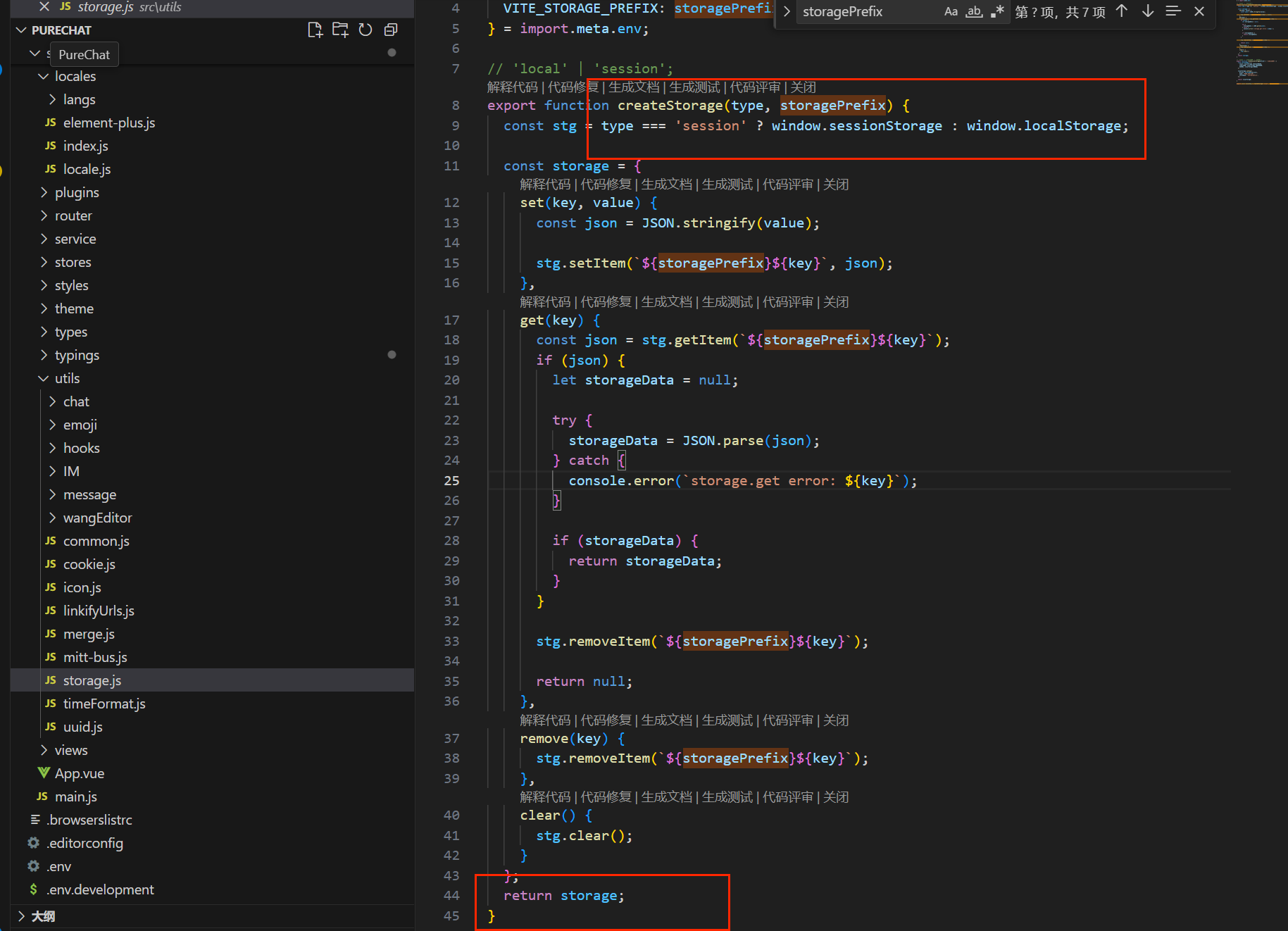The image size is (1288, 931).
Task: Go to next match arrow
Action: 1148,11
